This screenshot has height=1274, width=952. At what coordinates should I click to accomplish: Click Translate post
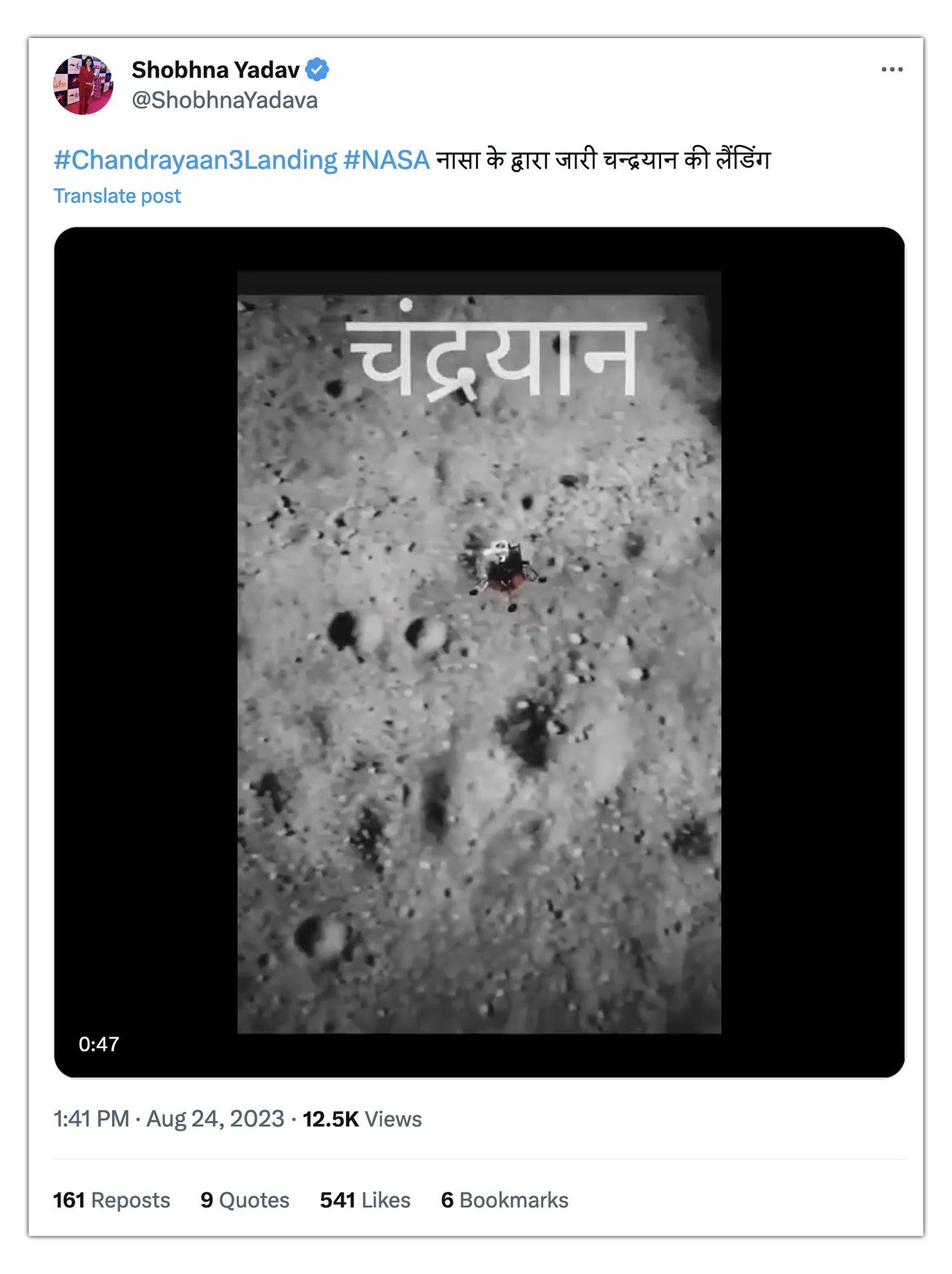coord(117,196)
